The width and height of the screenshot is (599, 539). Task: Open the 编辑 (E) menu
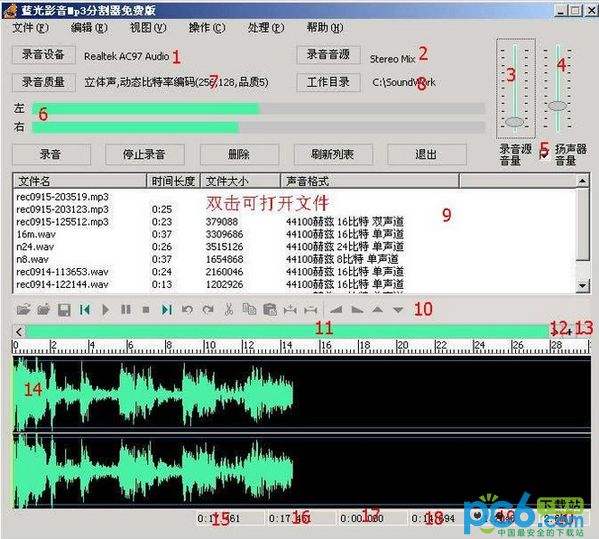pyautogui.click(x=89, y=28)
